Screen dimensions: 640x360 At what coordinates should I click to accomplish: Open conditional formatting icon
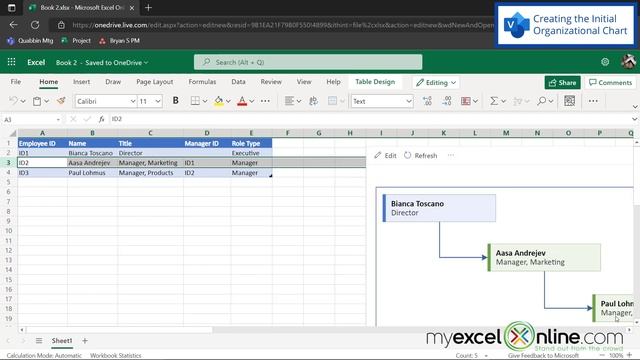[466, 101]
